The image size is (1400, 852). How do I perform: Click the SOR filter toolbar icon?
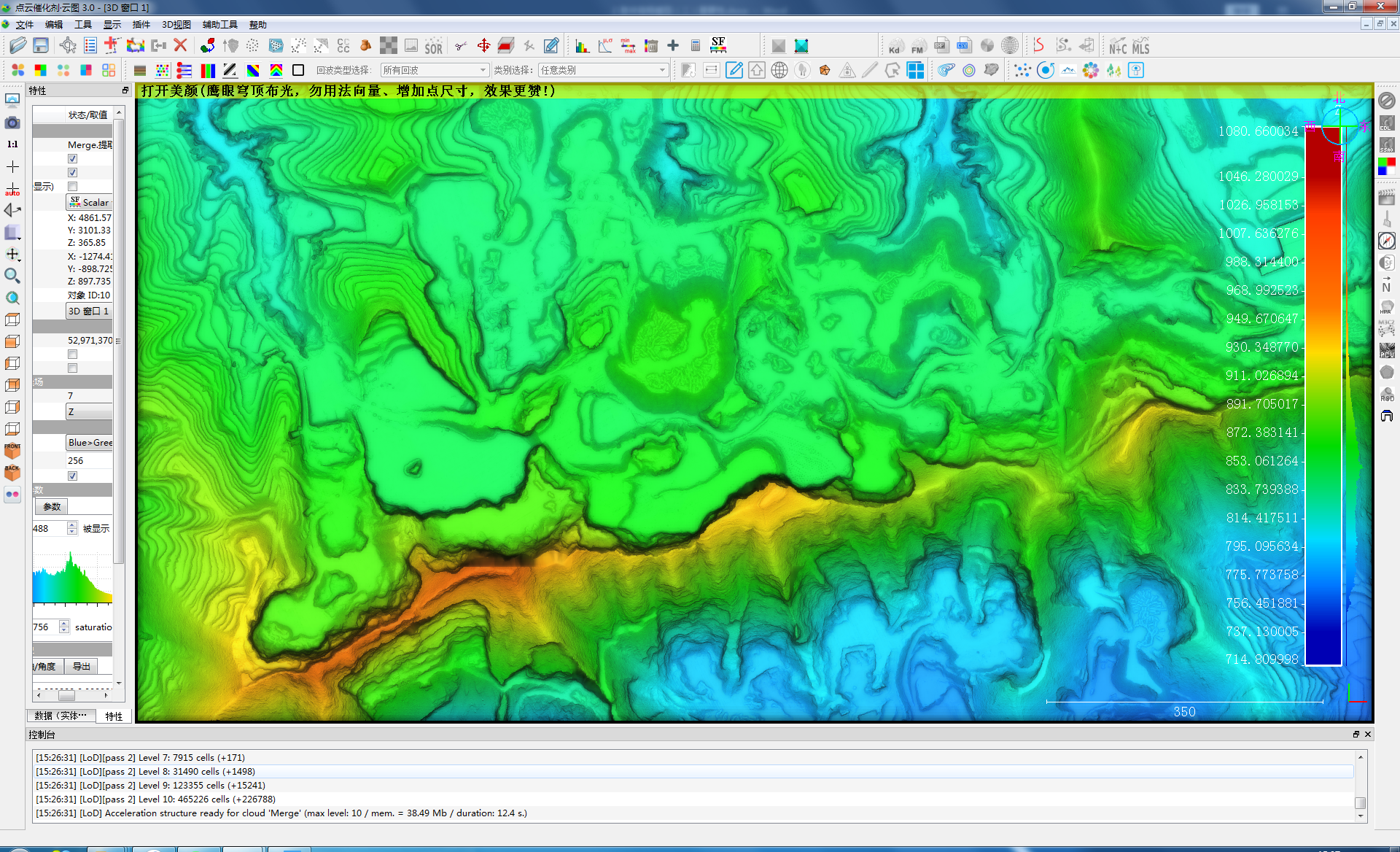(433, 47)
